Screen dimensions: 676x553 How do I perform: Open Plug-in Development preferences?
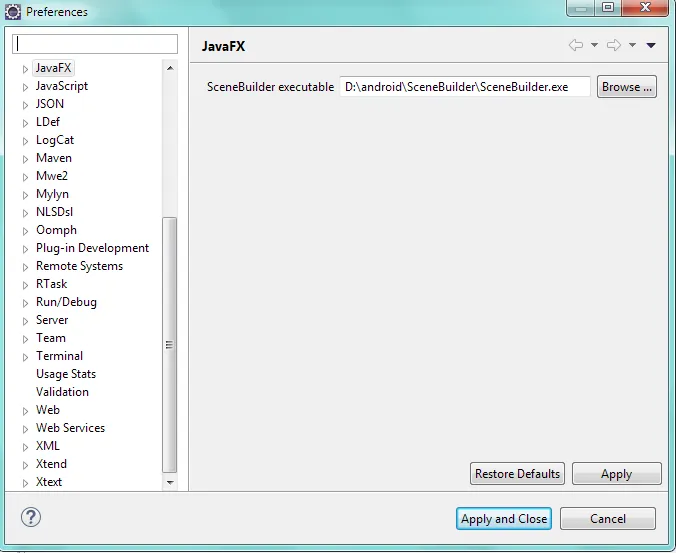point(92,248)
